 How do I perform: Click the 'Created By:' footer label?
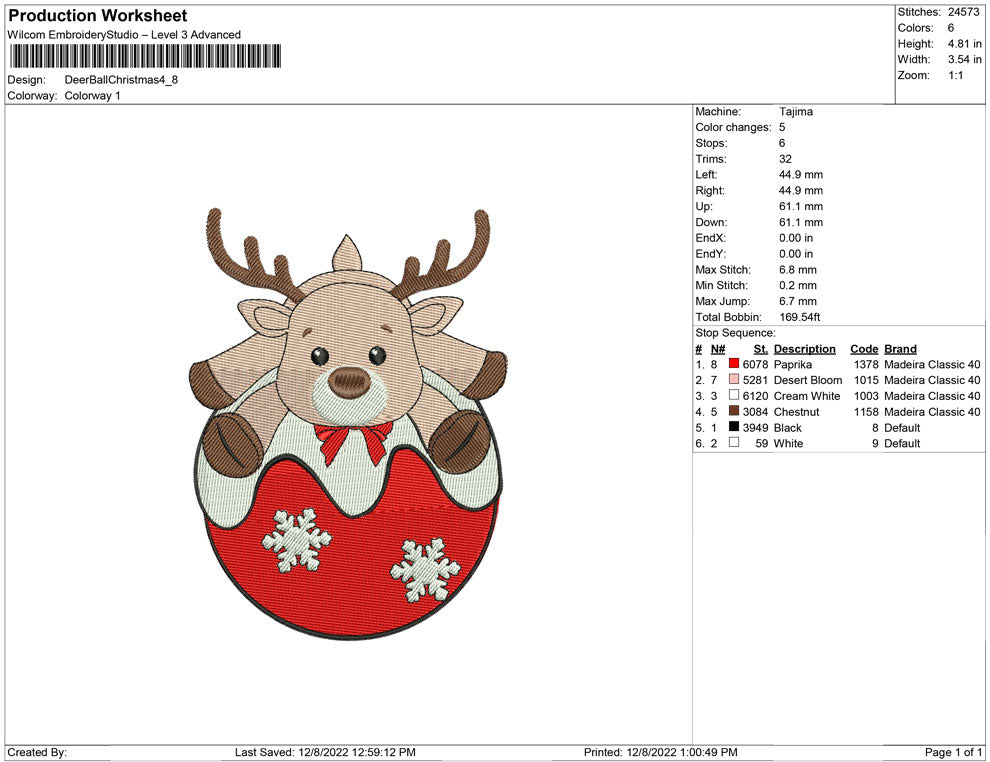pyautogui.click(x=37, y=752)
